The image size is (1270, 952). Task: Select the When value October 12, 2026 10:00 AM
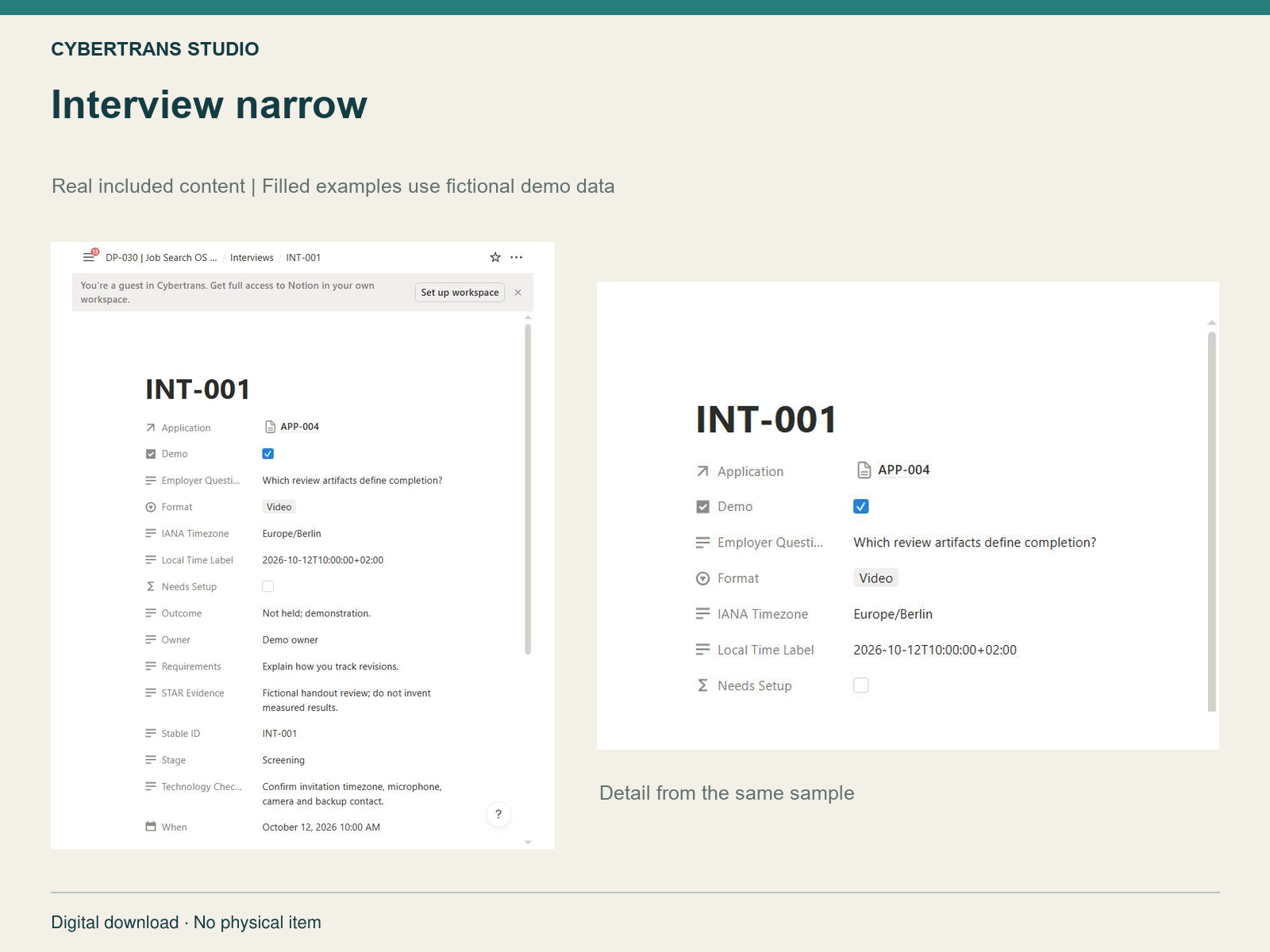pyautogui.click(x=321, y=827)
